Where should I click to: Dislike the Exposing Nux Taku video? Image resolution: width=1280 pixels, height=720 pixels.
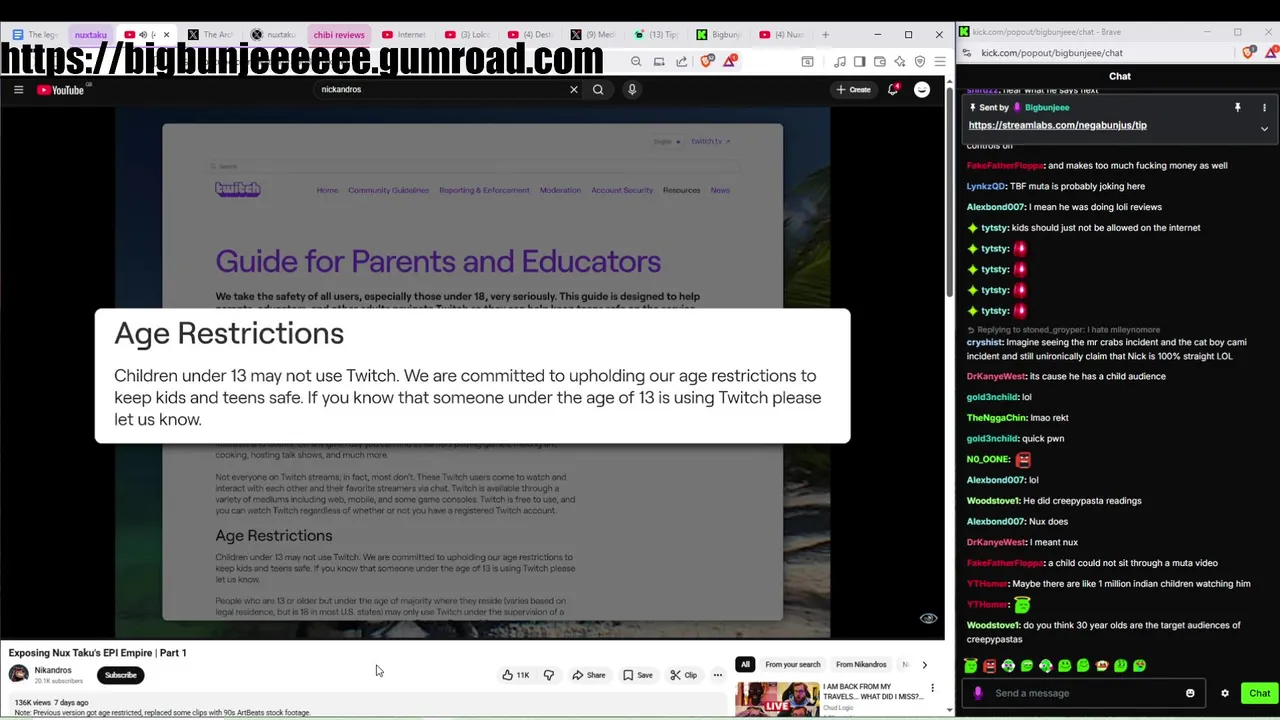549,675
